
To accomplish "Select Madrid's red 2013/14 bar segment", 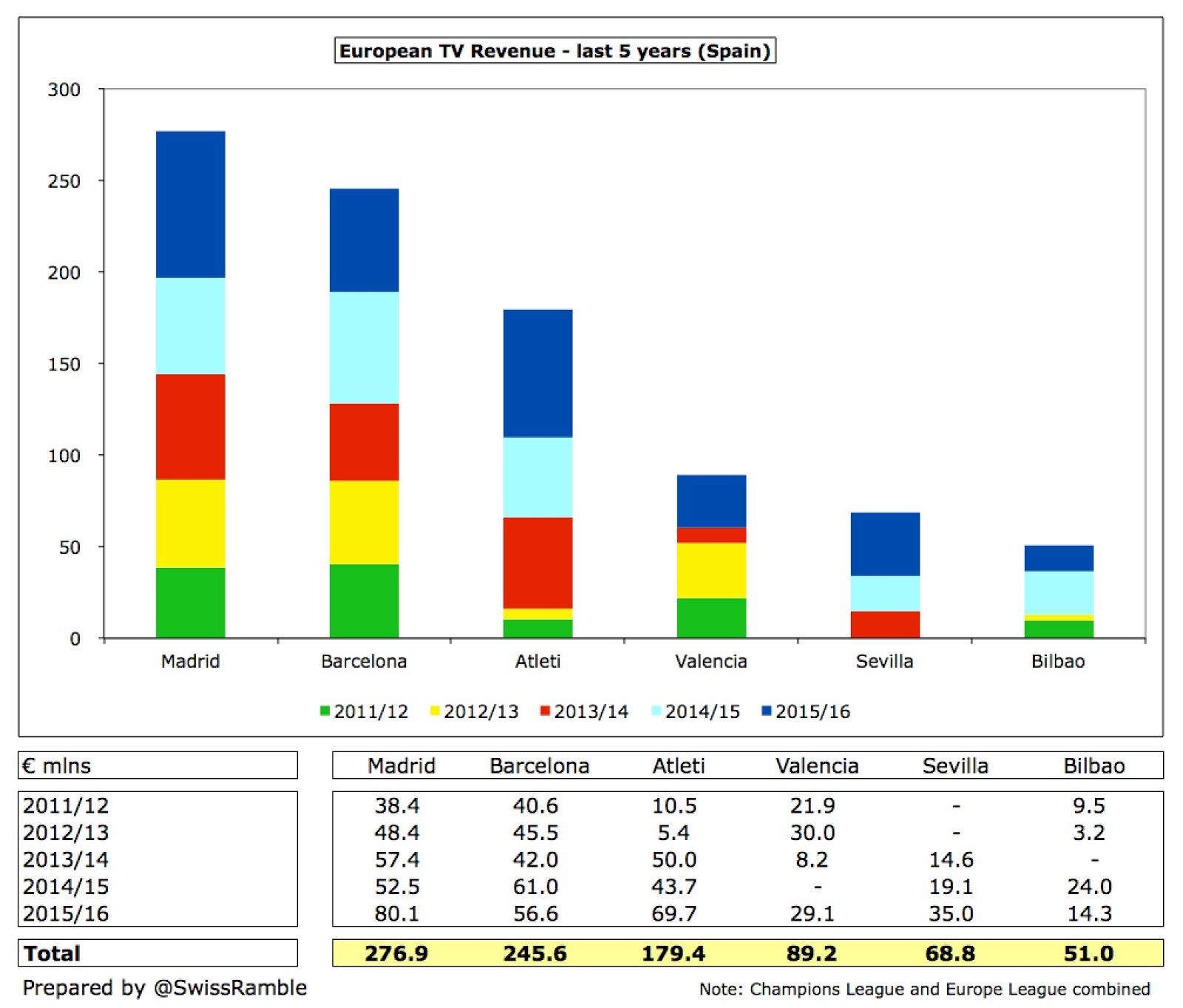I will [191, 427].
